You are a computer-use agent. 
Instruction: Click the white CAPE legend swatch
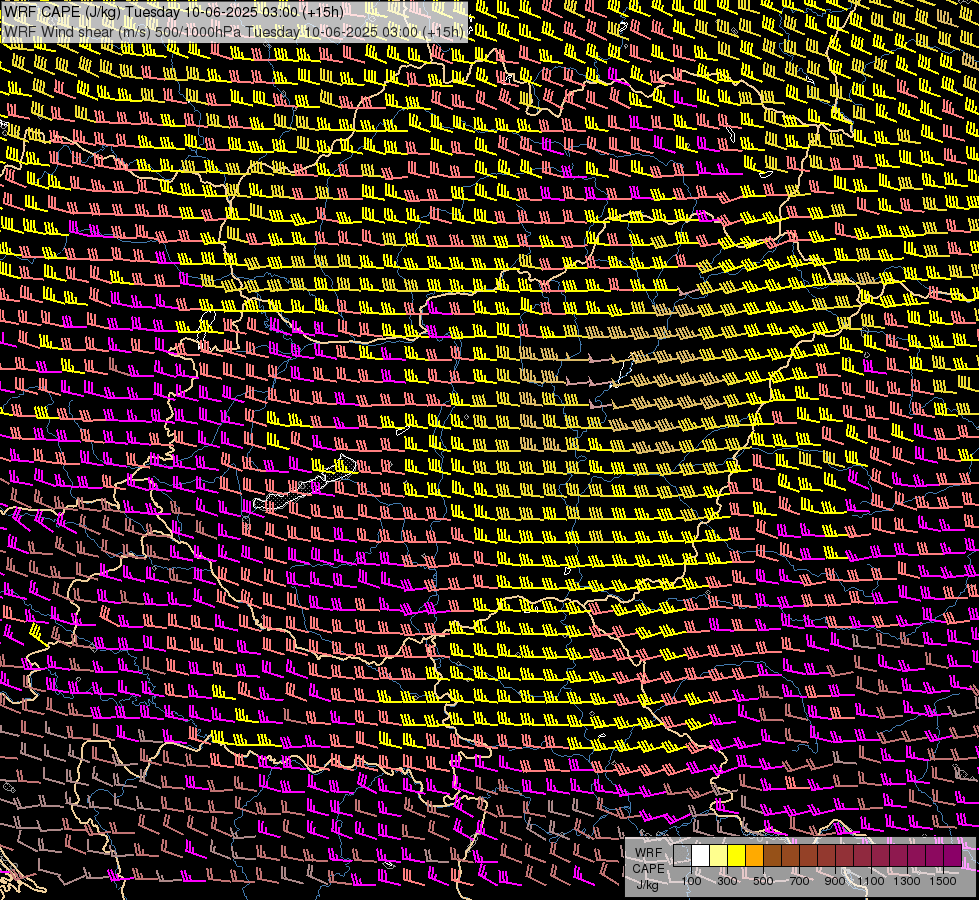pyautogui.click(x=701, y=856)
